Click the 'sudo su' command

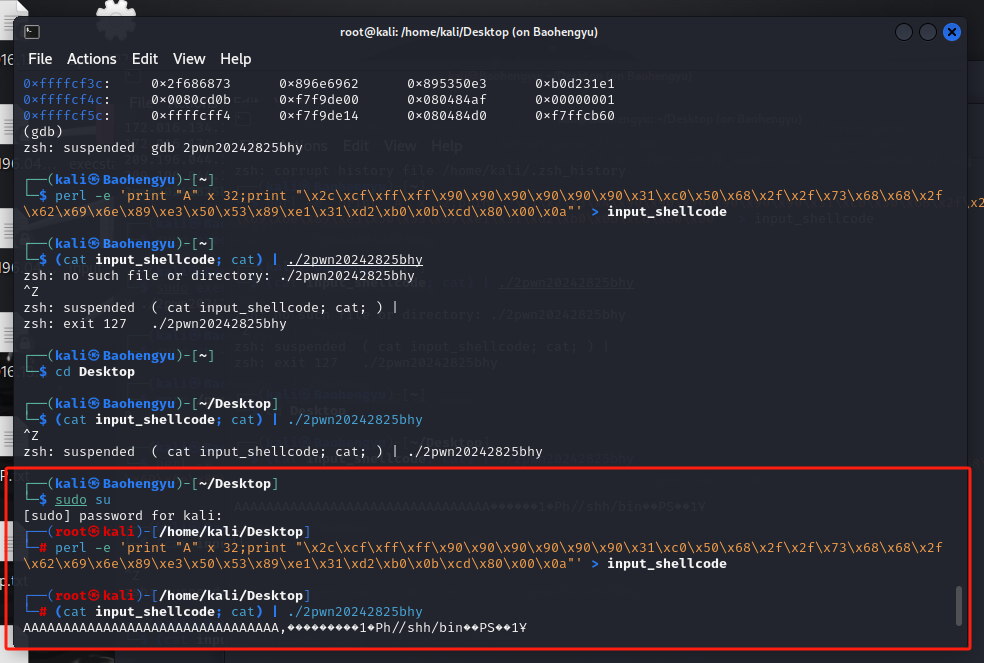click(x=83, y=500)
